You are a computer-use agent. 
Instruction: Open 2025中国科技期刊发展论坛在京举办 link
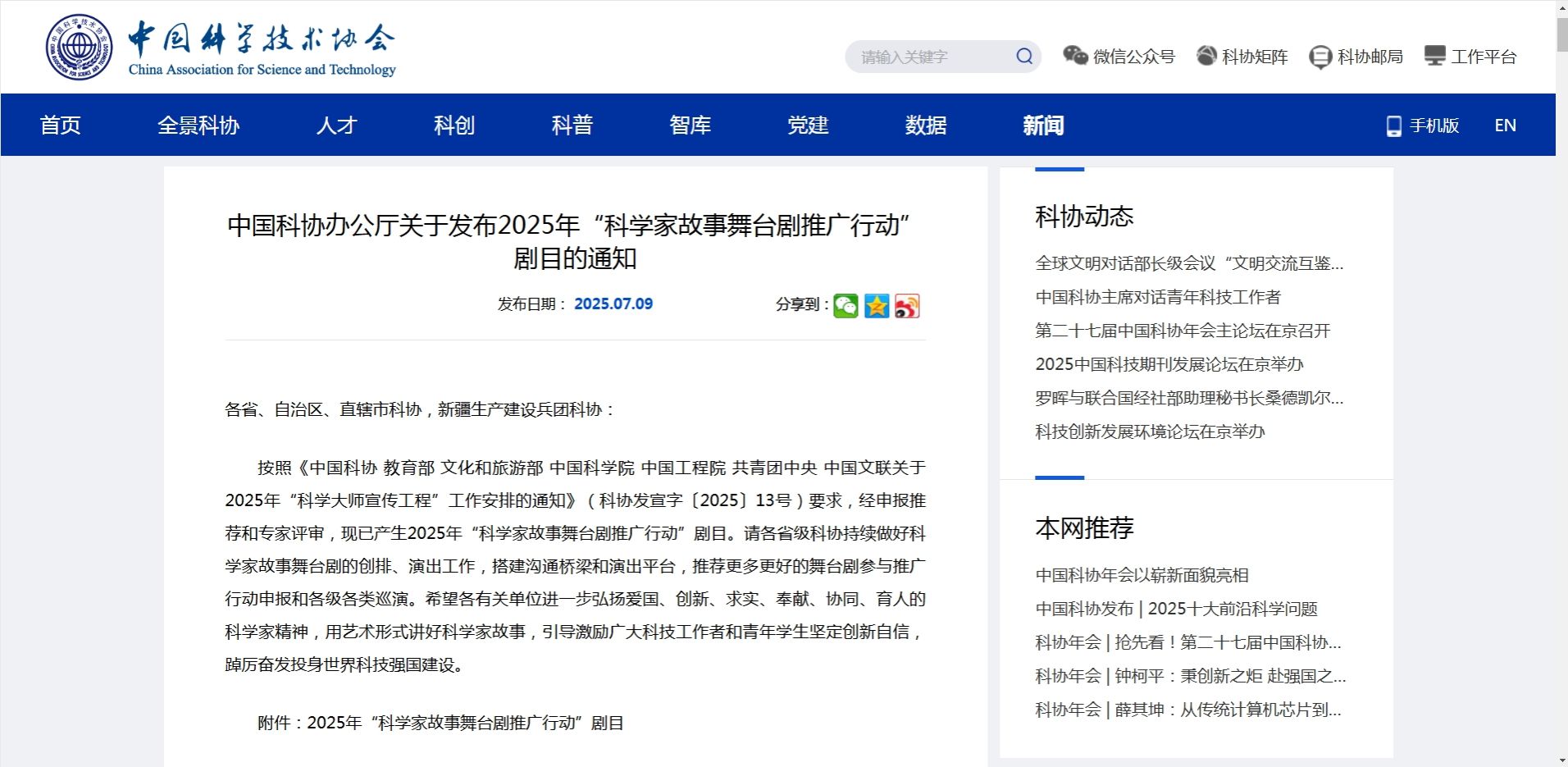pos(1169,364)
